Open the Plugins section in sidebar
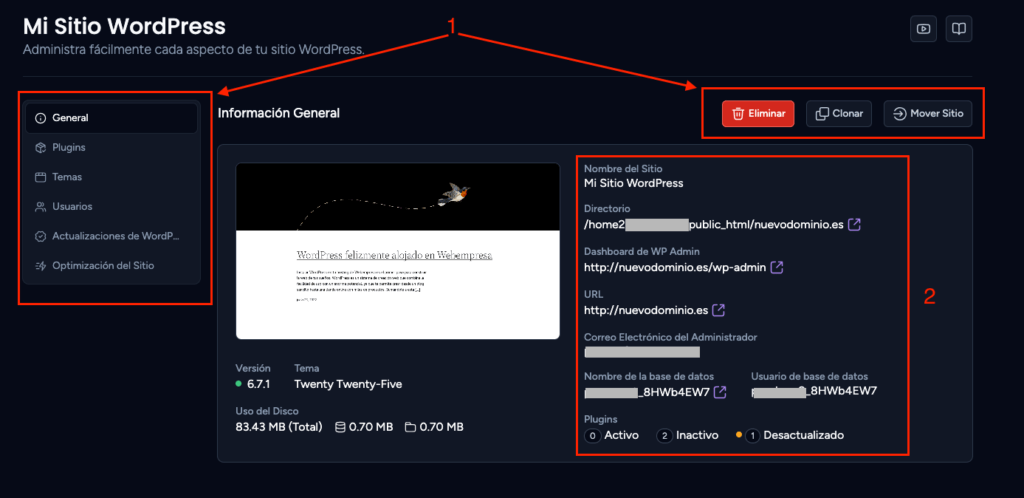This screenshot has width=1024, height=498. tap(111, 148)
